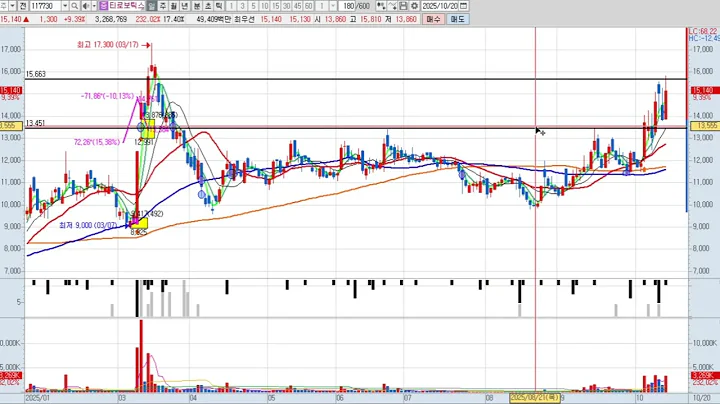Open chart settings gear icon
This screenshot has width=720, height=404.
coord(414,6)
